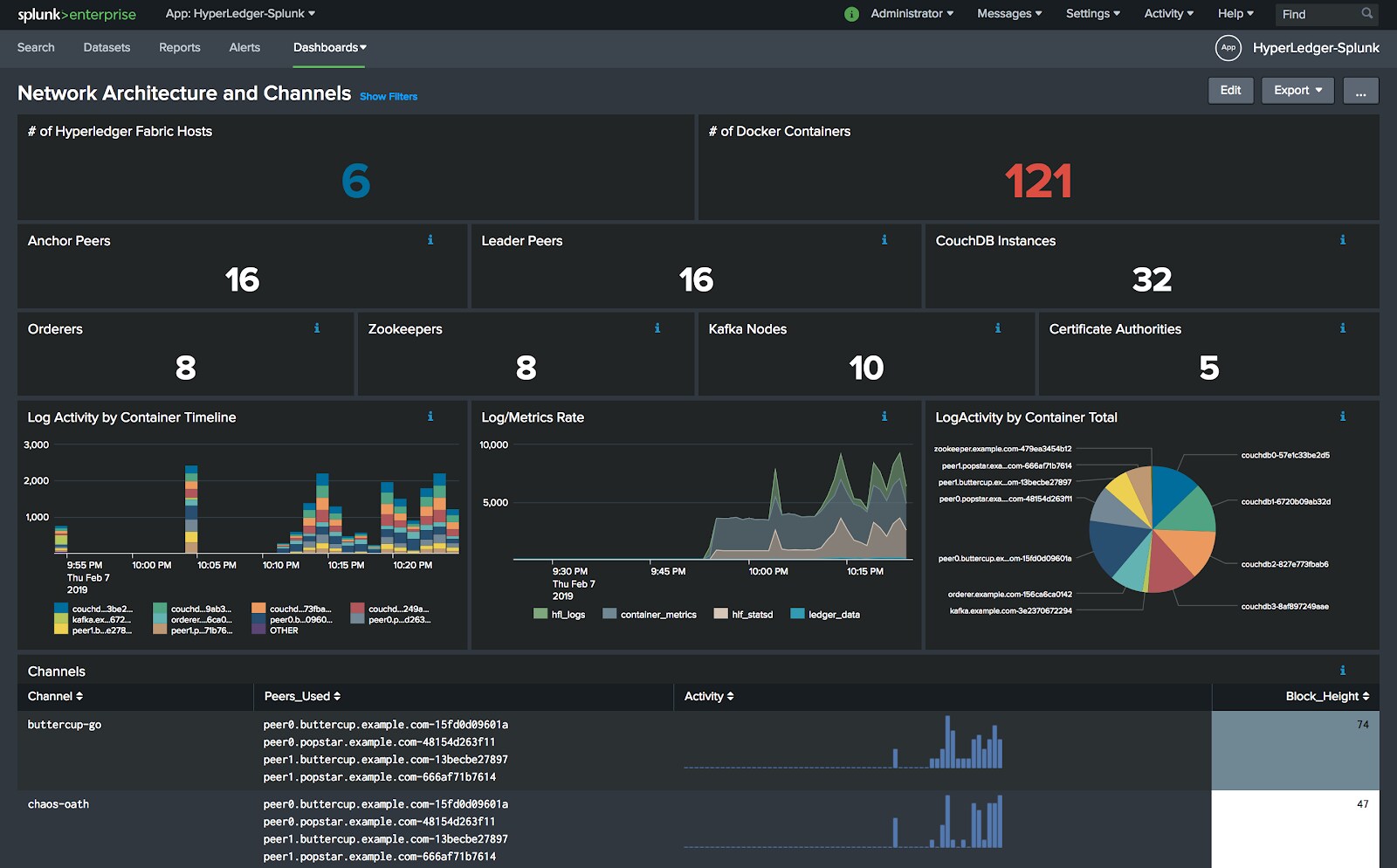This screenshot has width=1397, height=868.
Task: Toggle couchd...249a legend swatch
Action: pyautogui.click(x=357, y=608)
